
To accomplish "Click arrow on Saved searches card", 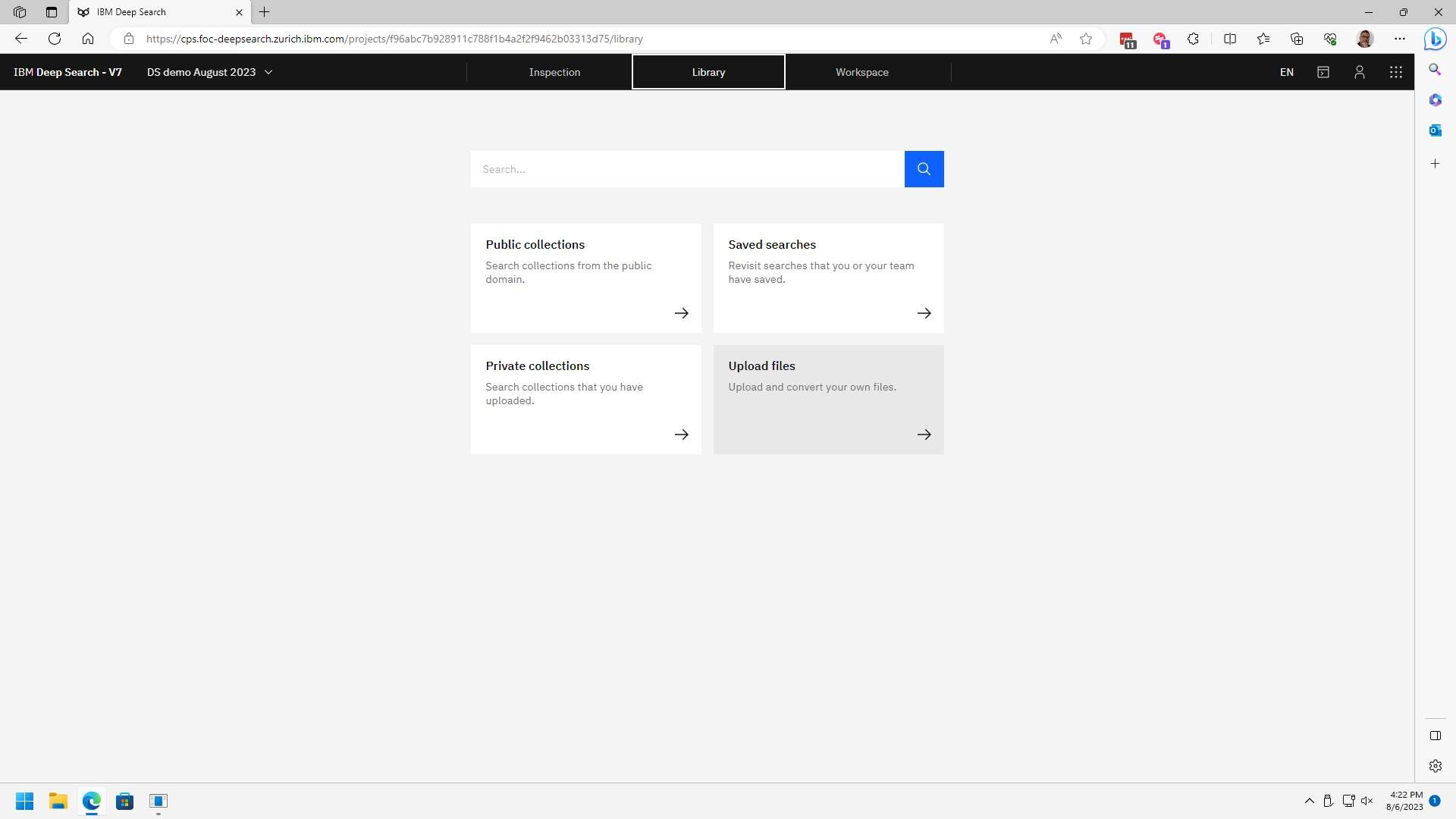I will coord(924,313).
